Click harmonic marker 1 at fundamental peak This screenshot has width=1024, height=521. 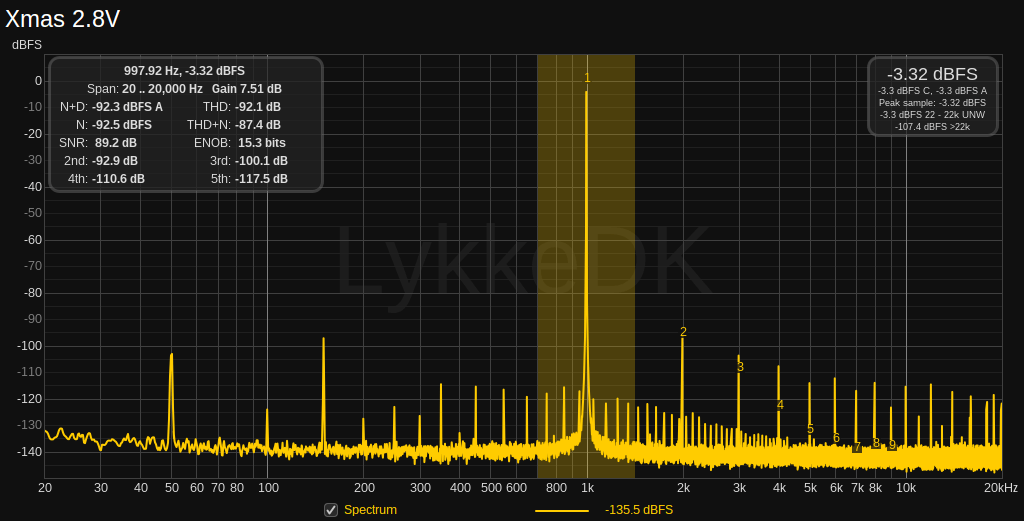(x=587, y=78)
